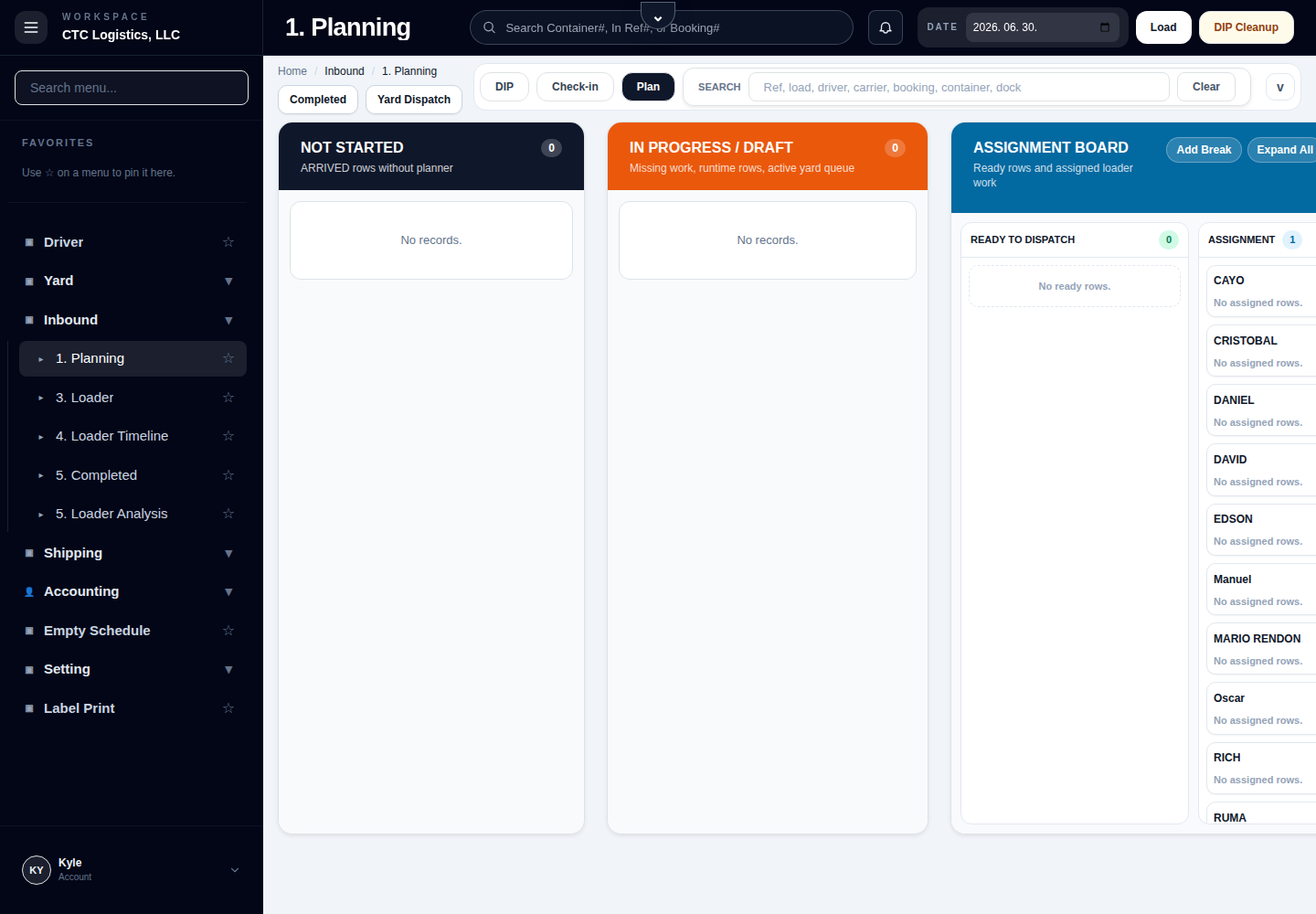Clear the search filter

(1206, 87)
